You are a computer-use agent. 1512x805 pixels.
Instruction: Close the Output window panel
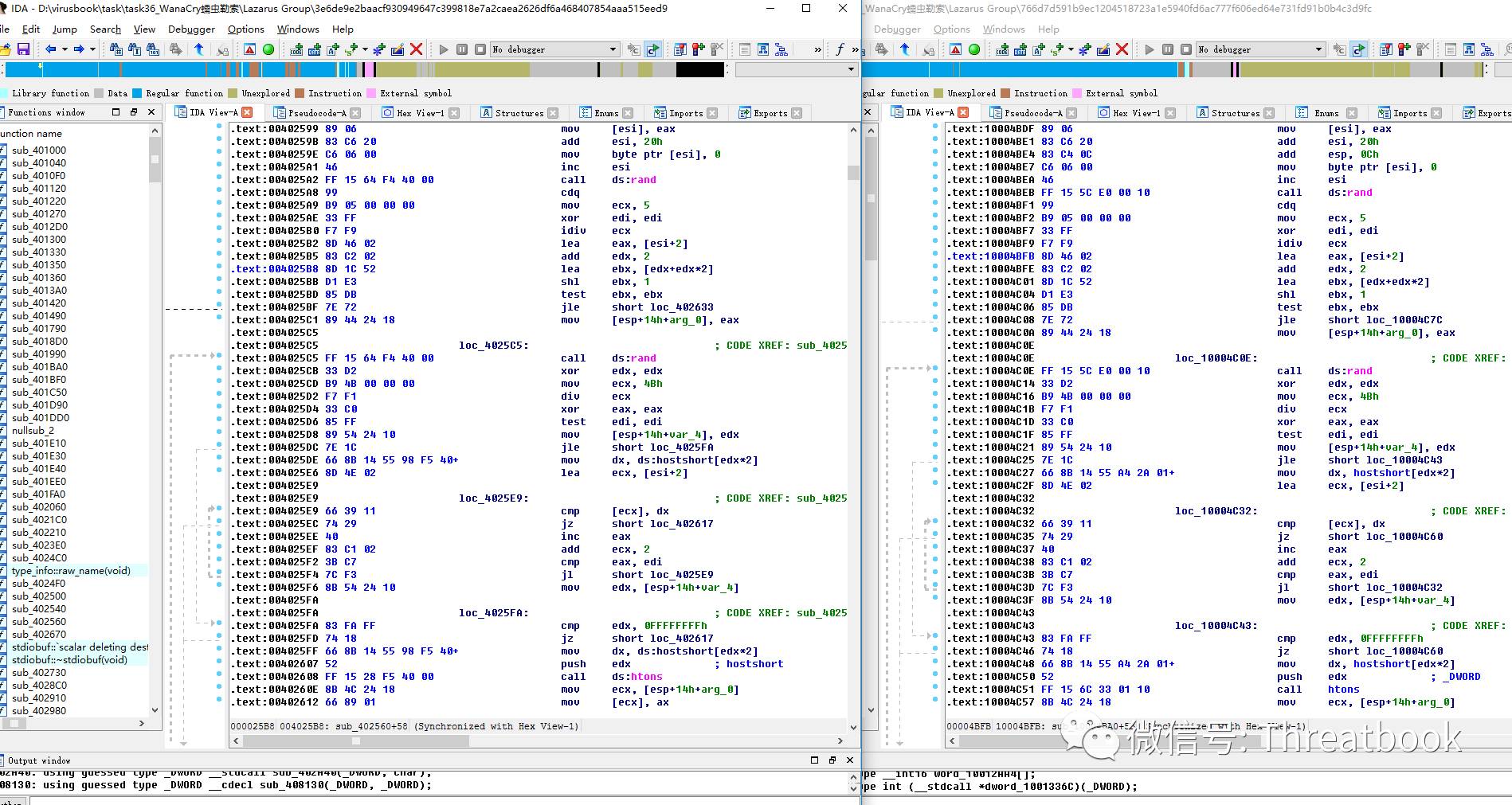(x=849, y=760)
